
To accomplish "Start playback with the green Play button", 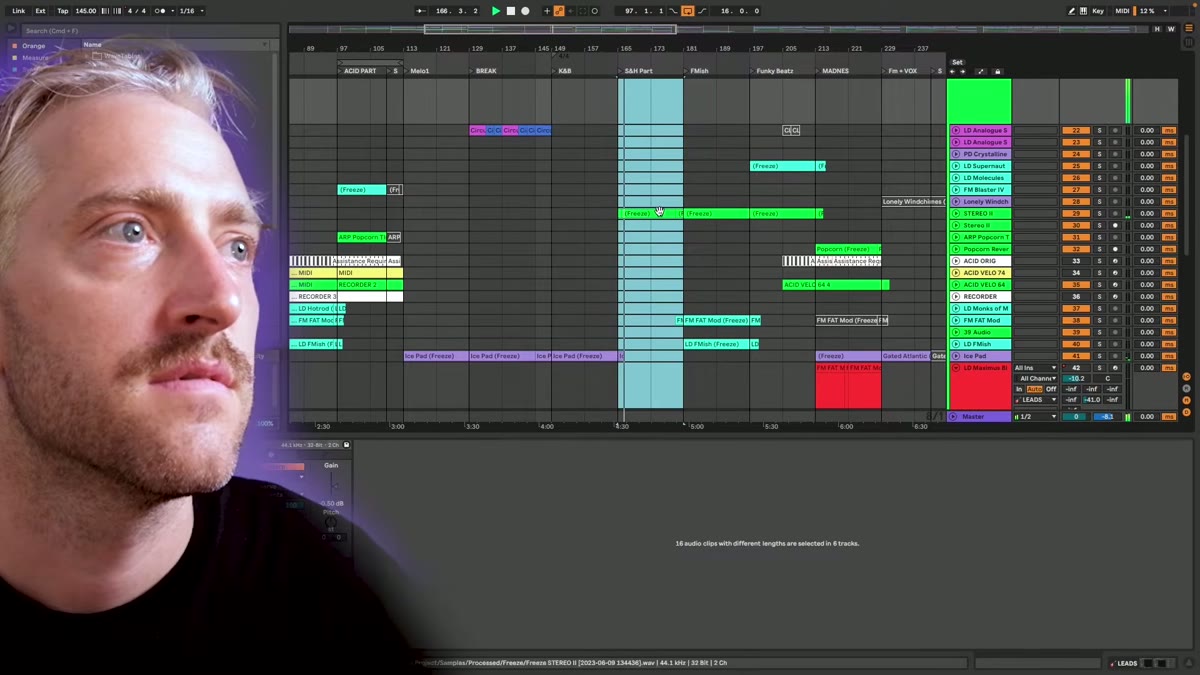I will (x=495, y=11).
